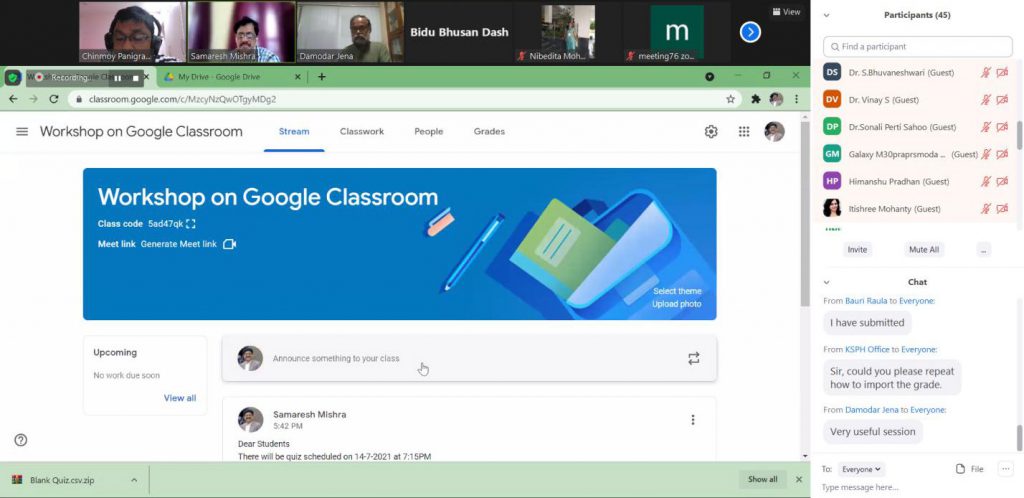Click View all in Upcoming card
1024x498 pixels.
pyautogui.click(x=180, y=398)
